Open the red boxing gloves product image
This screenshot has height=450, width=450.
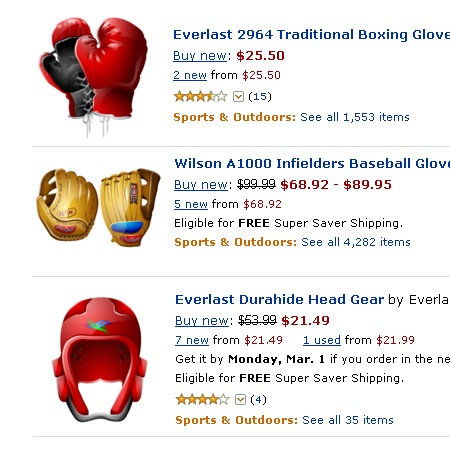94,77
